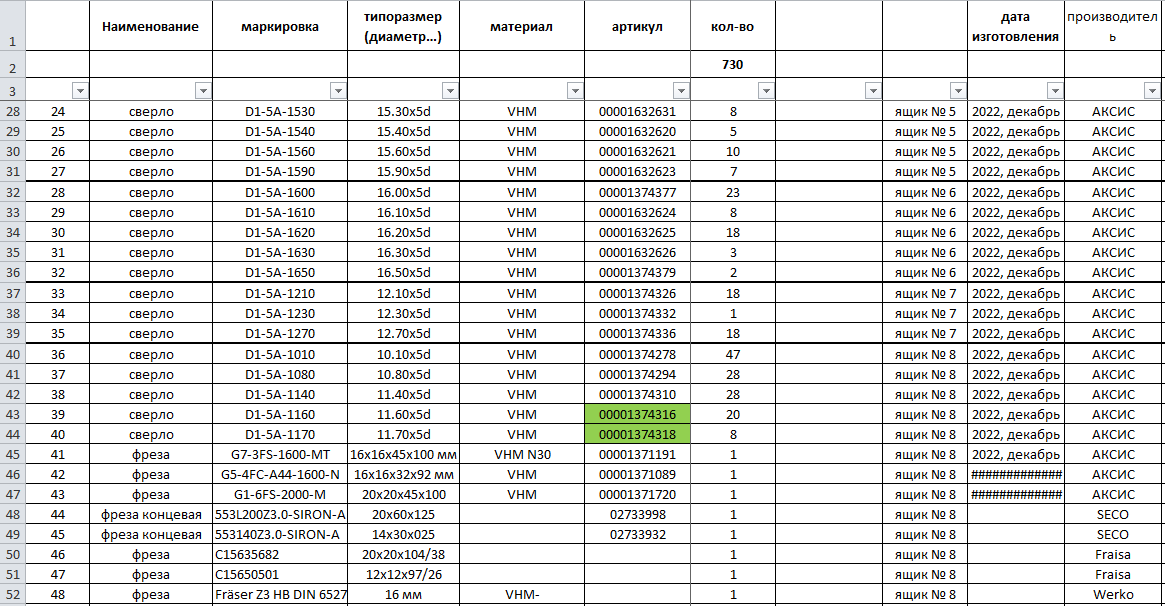Image resolution: width=1165 pixels, height=606 pixels.
Task: Click the дата изготовления header cell
Action: pyautogui.click(x=1015, y=27)
